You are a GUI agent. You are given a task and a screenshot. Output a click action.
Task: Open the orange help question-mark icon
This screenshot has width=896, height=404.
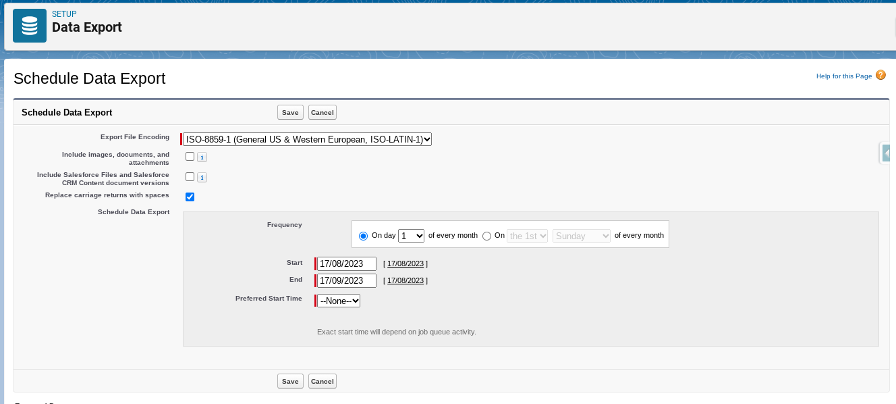coord(881,75)
